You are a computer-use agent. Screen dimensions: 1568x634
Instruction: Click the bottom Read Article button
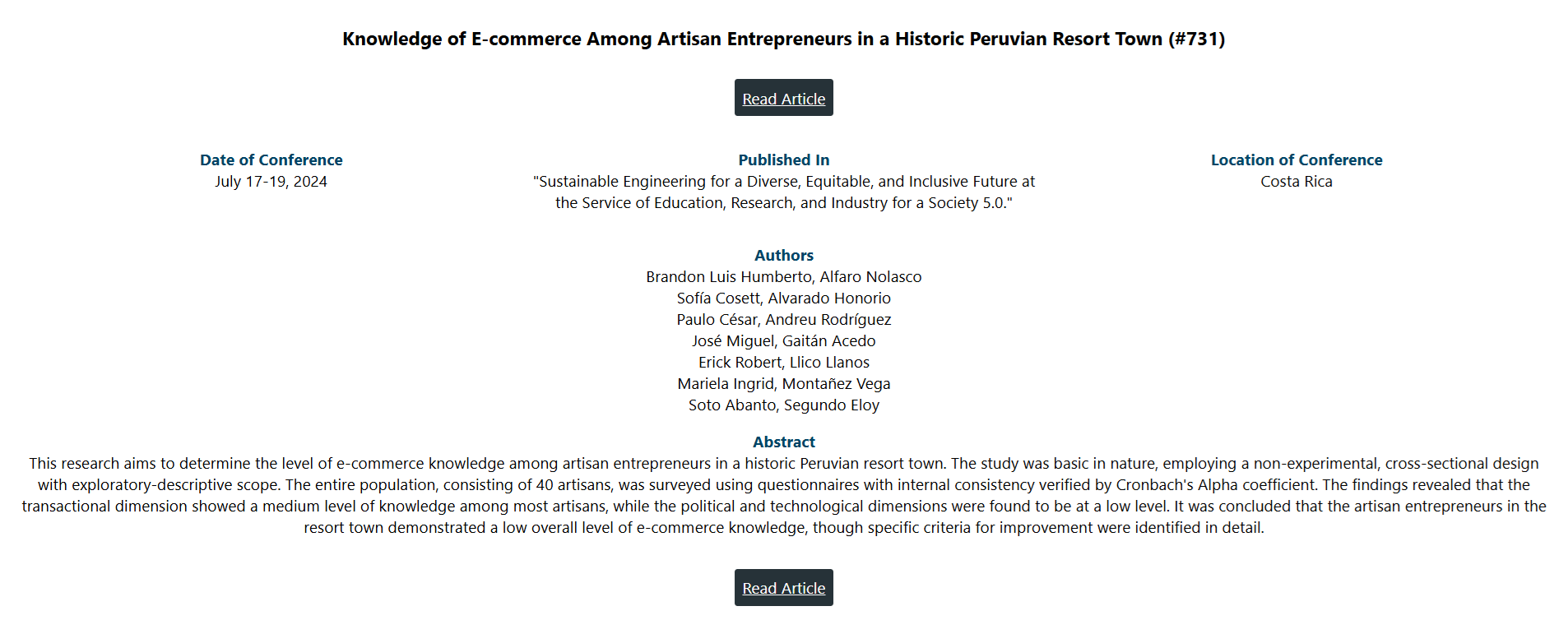[783, 588]
